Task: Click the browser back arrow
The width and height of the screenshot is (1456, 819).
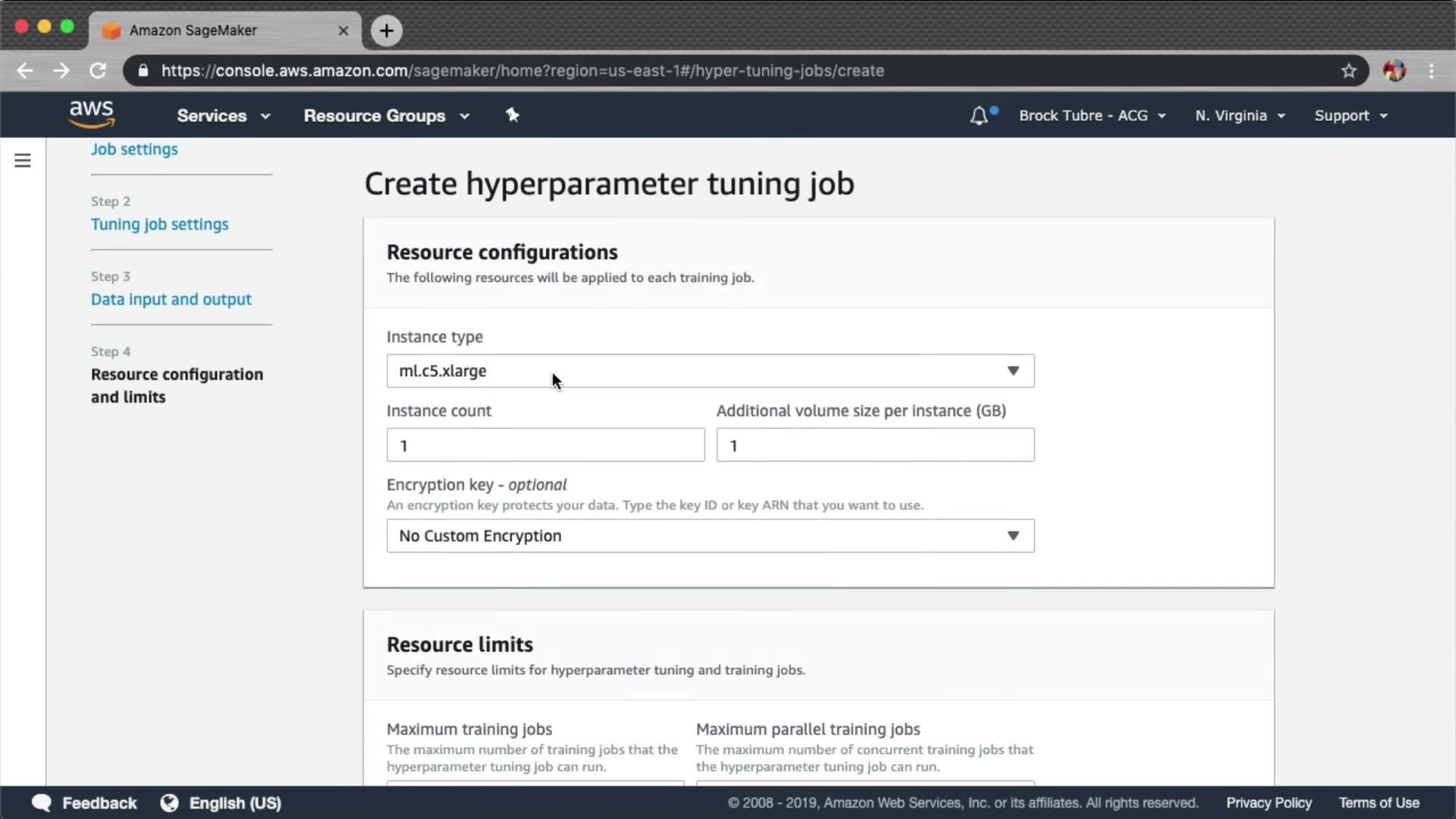Action: (25, 71)
